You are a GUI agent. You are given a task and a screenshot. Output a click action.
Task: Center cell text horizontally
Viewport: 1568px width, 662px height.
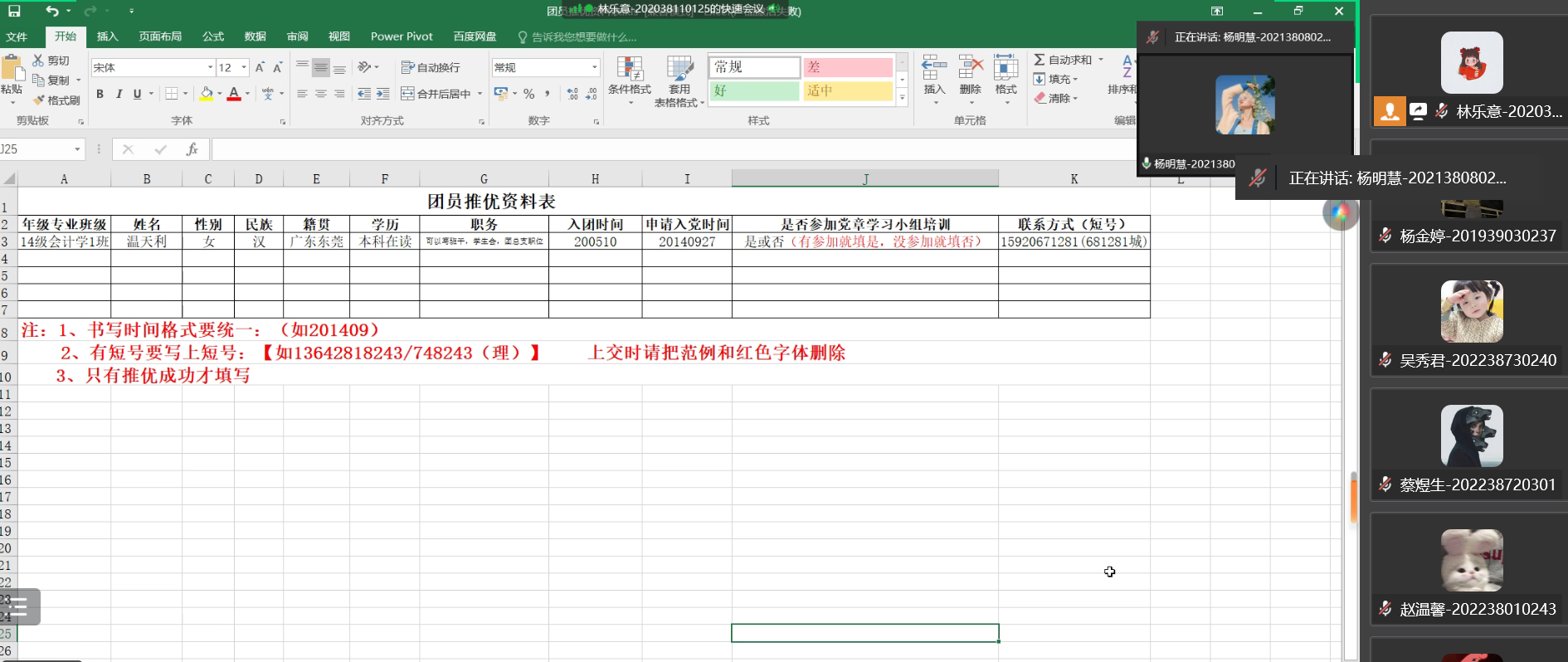(x=321, y=94)
